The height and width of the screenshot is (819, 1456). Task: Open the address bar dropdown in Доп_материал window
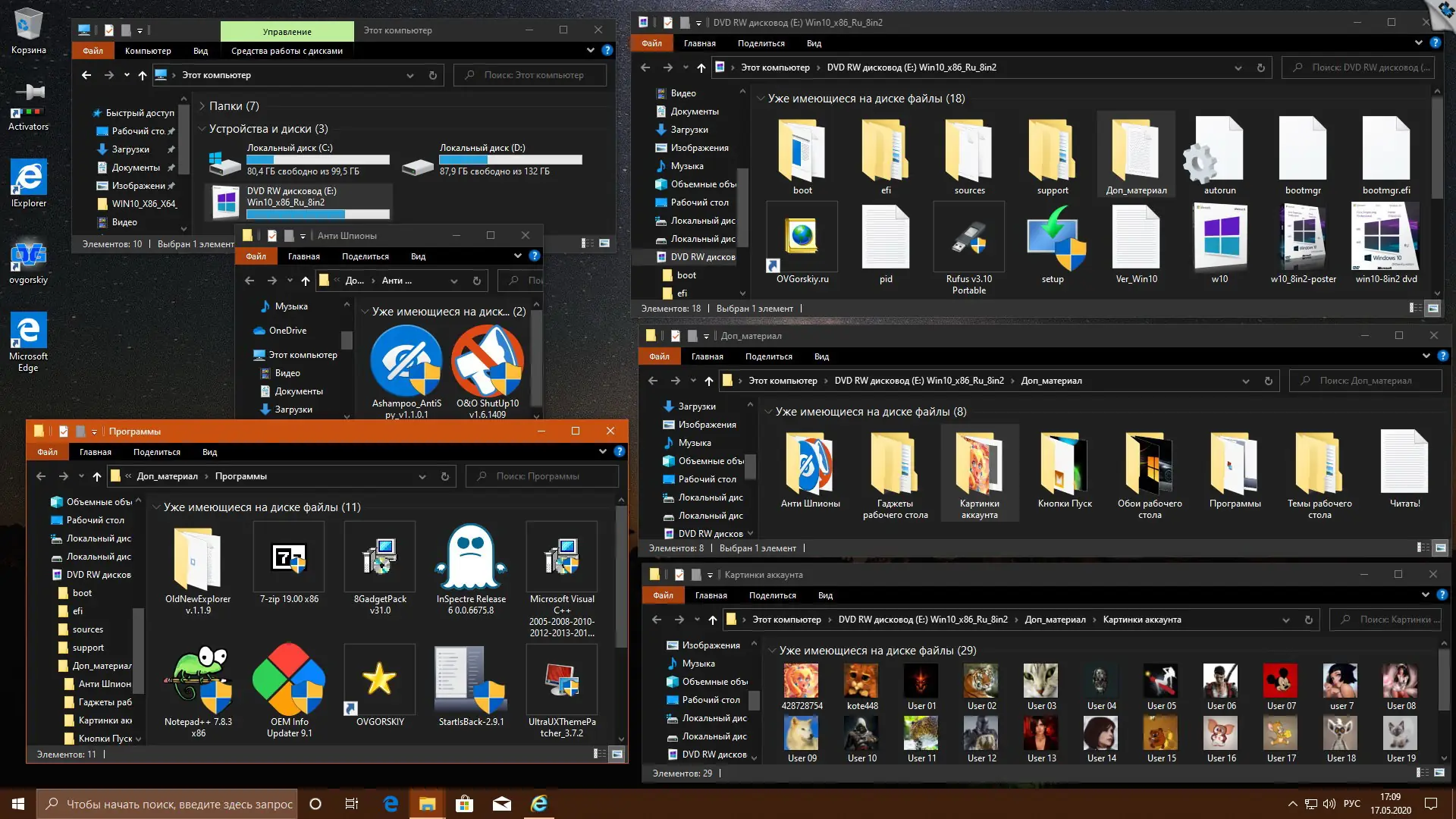point(1244,381)
